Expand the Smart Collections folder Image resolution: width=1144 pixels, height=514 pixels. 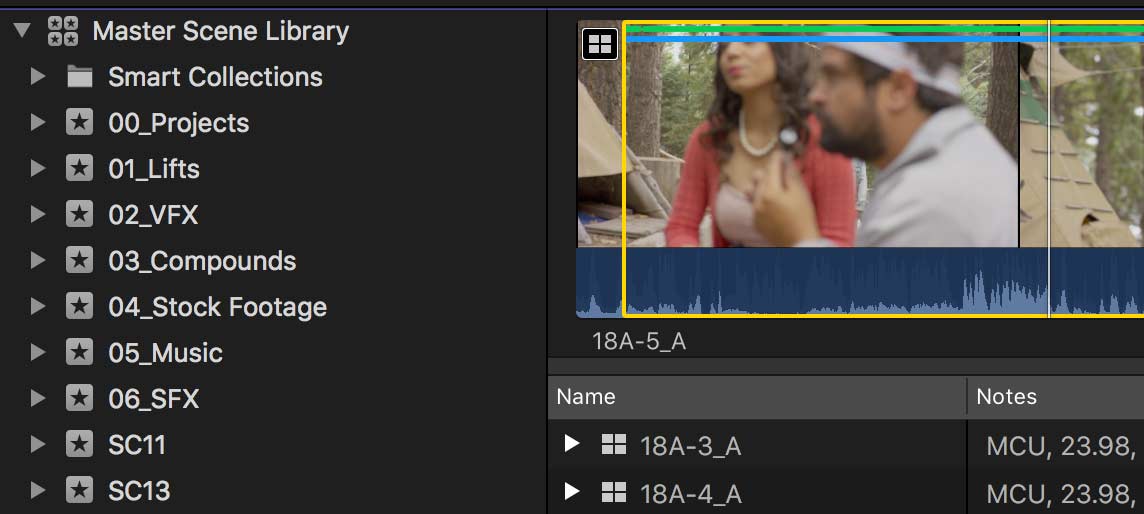pyautogui.click(x=38, y=77)
